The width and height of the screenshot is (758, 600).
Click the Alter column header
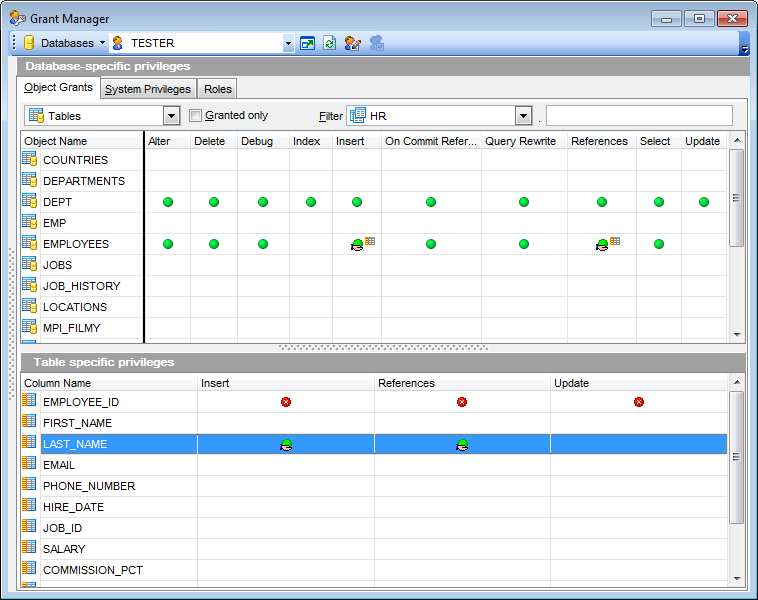point(167,141)
